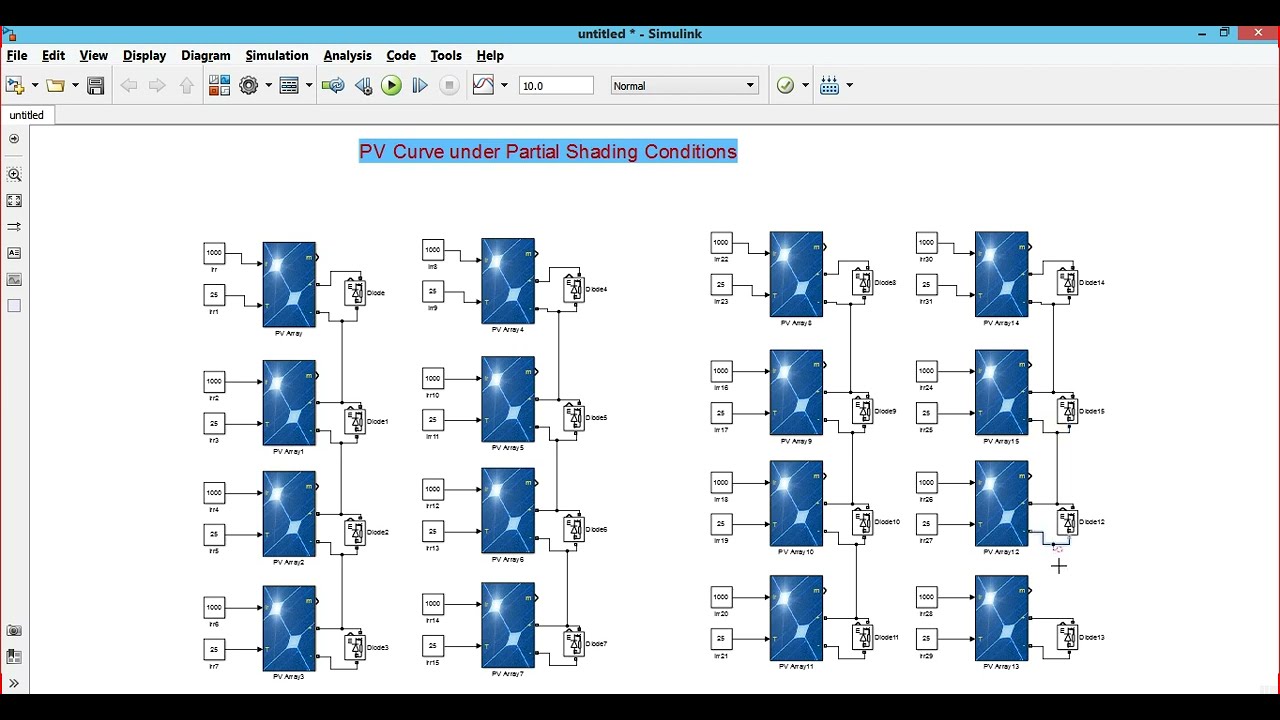Click the Update Diagram refresh icon
The image size is (1280, 720).
333,86
